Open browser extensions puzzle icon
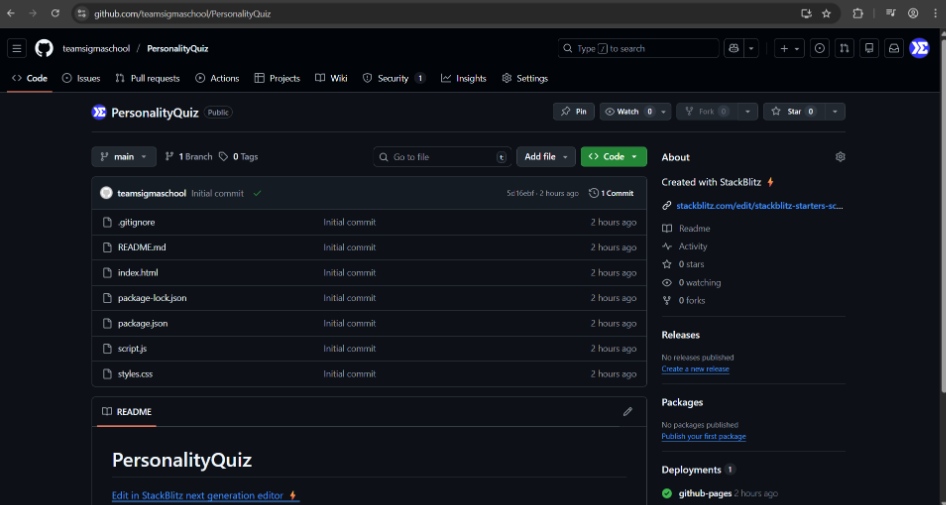Screen dimensions: 946x505 tap(857, 13)
